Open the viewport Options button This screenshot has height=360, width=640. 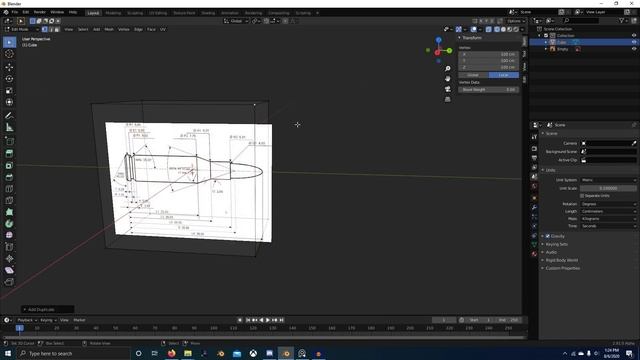(516, 21)
